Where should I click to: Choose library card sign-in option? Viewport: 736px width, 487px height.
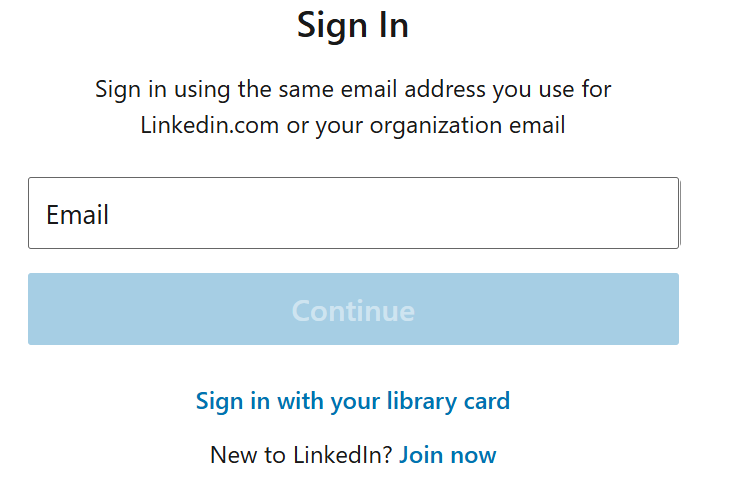pyautogui.click(x=353, y=401)
